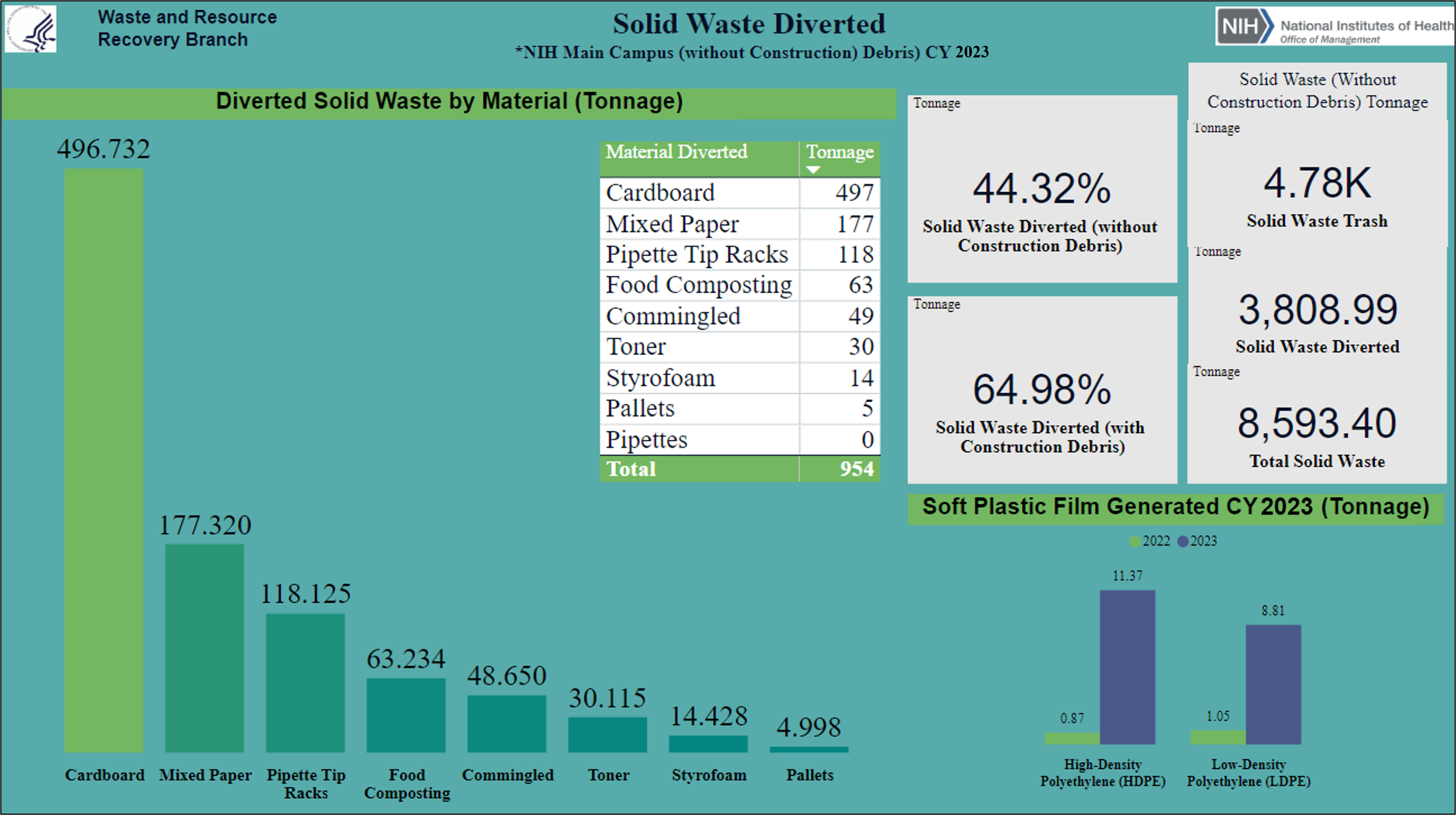Click Diverted Solid Waste by Material heading

[449, 101]
